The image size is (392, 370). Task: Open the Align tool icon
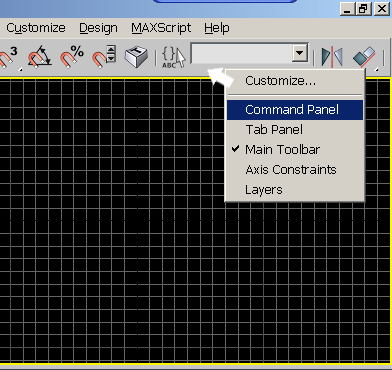click(x=365, y=57)
